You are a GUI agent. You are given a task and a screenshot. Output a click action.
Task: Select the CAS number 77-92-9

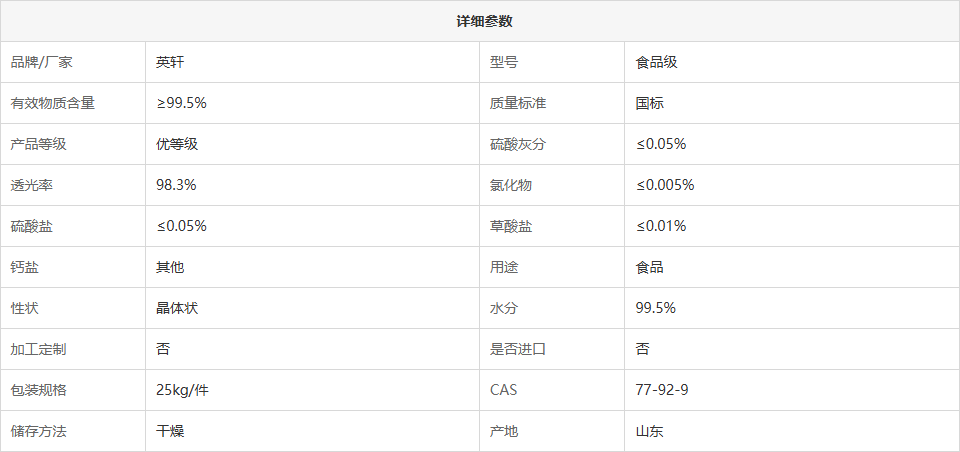click(662, 391)
